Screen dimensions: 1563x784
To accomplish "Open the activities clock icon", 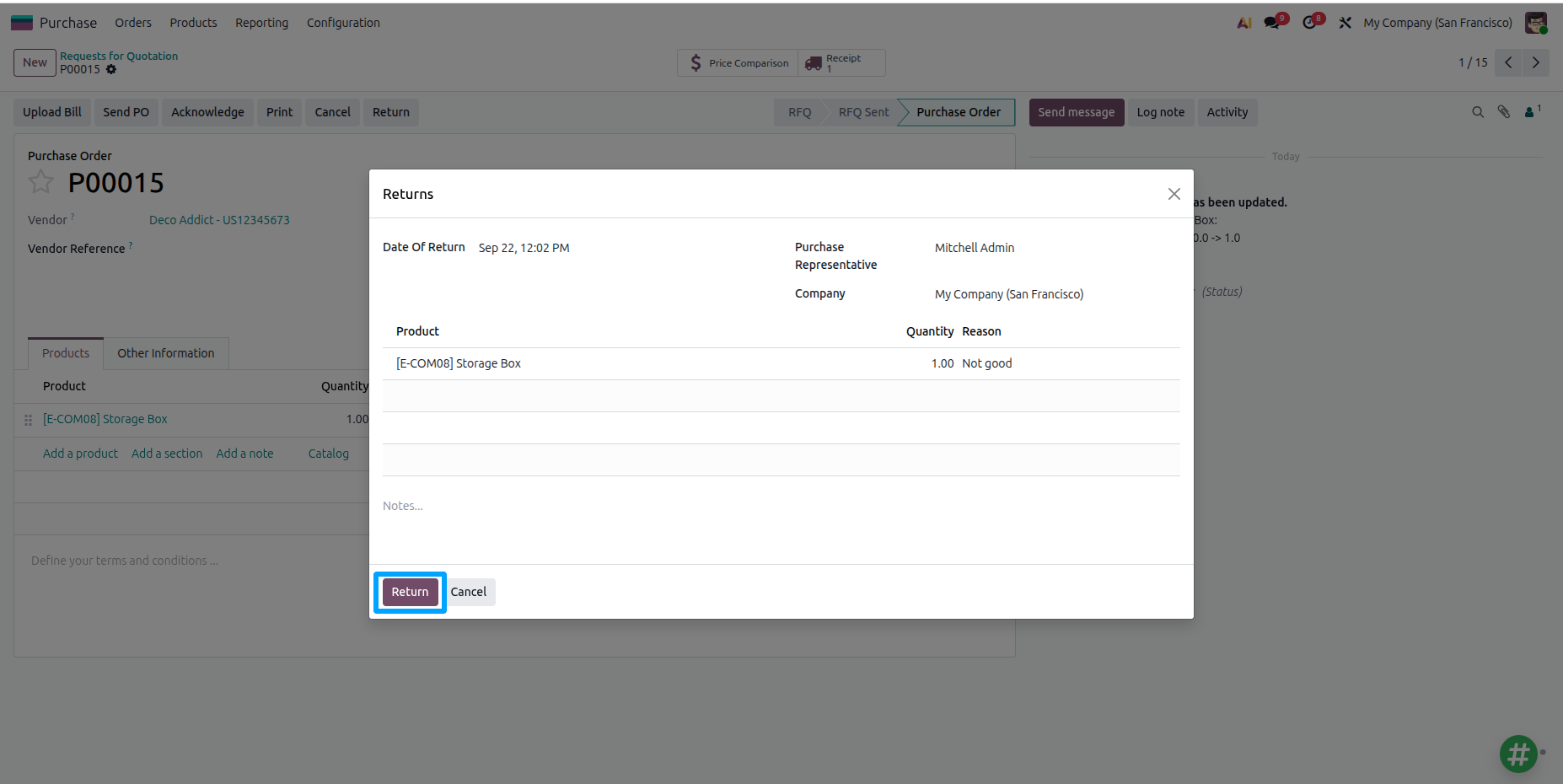I will pos(1310,23).
